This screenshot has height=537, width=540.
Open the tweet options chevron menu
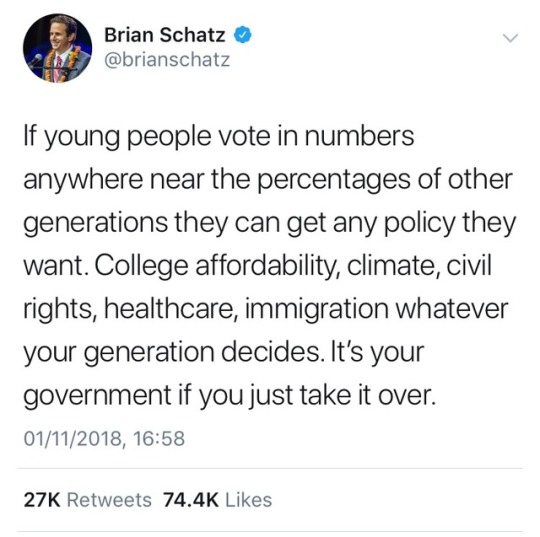click(x=510, y=38)
